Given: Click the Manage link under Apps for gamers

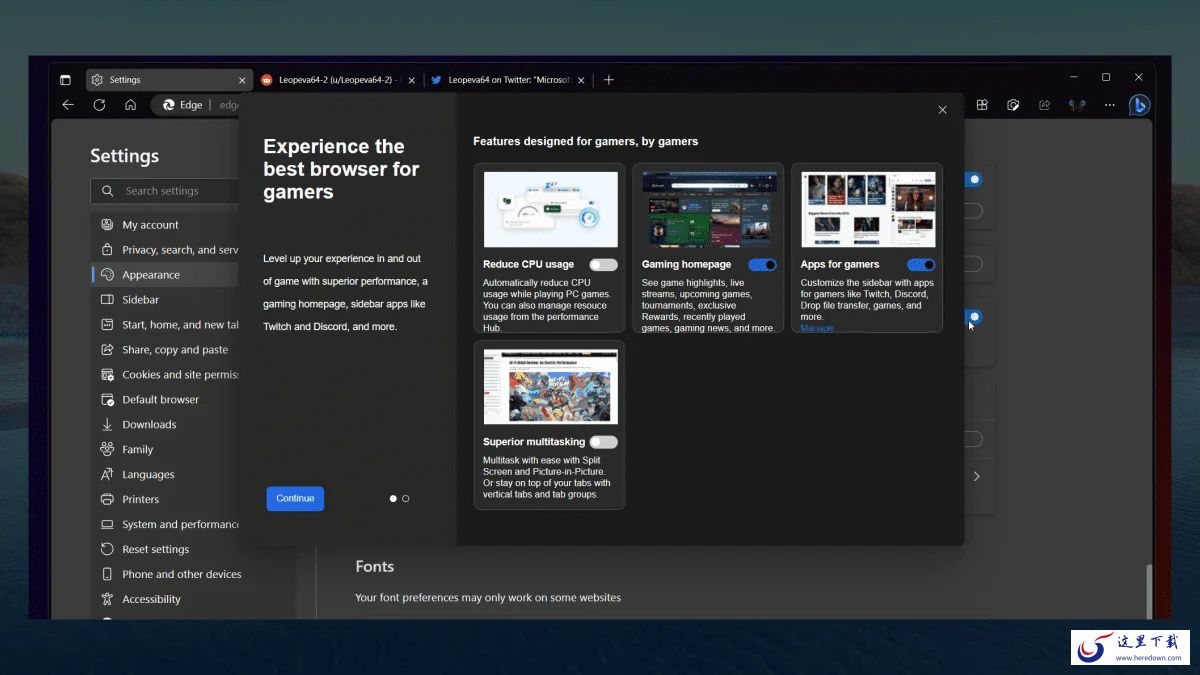Looking at the screenshot, I should point(816,328).
